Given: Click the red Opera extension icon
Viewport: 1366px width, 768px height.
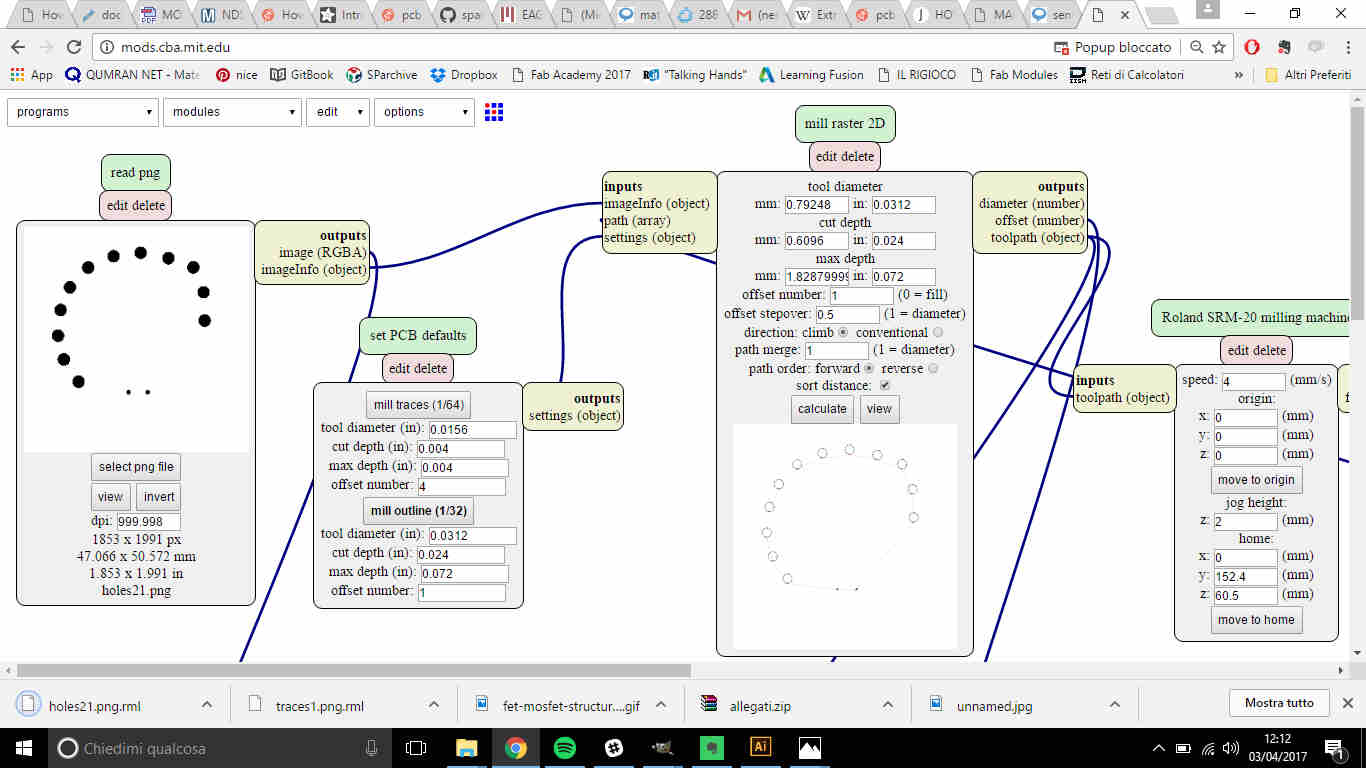Looking at the screenshot, I should coord(1252,47).
